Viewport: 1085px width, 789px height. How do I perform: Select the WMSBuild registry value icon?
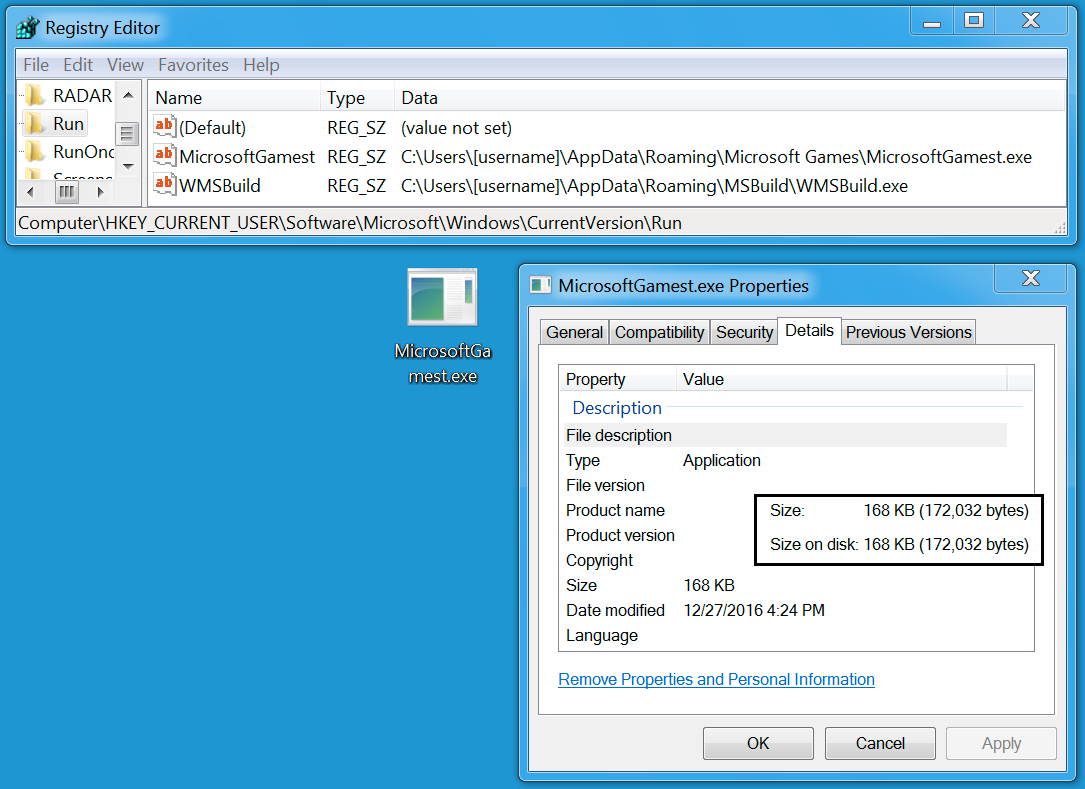coord(164,185)
